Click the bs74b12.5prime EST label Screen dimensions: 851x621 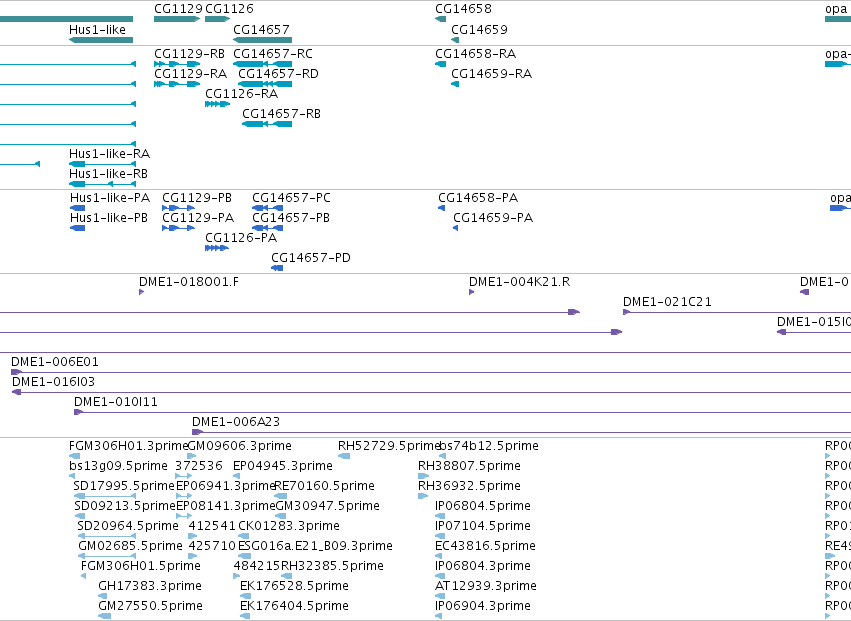pyautogui.click(x=488, y=446)
